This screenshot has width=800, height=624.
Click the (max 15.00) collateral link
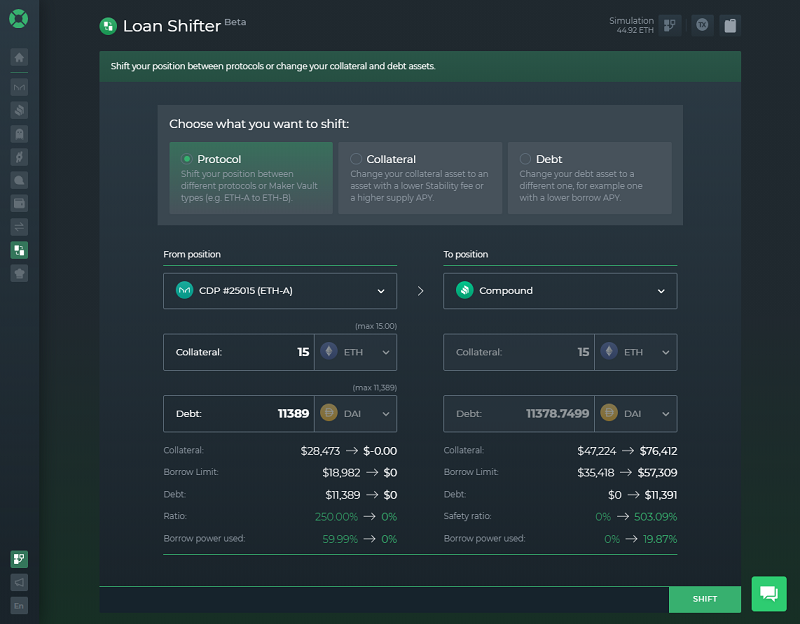pos(376,326)
